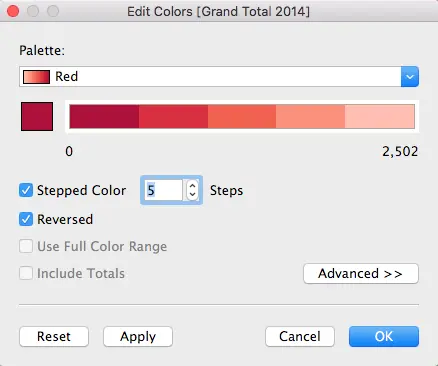This screenshot has height=366, width=438.
Task: Expand the Advanced >> options
Action: coord(361,274)
